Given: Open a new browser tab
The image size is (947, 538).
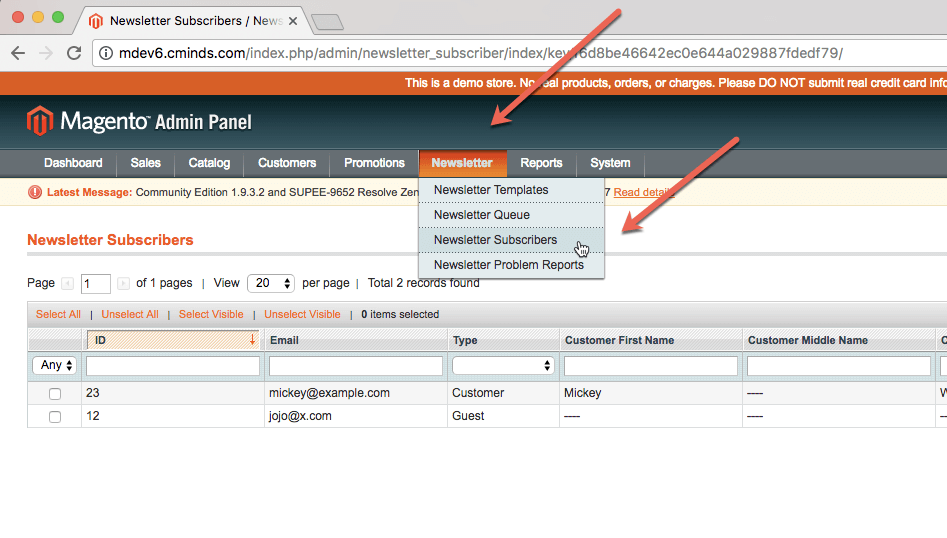Looking at the screenshot, I should pos(327,21).
